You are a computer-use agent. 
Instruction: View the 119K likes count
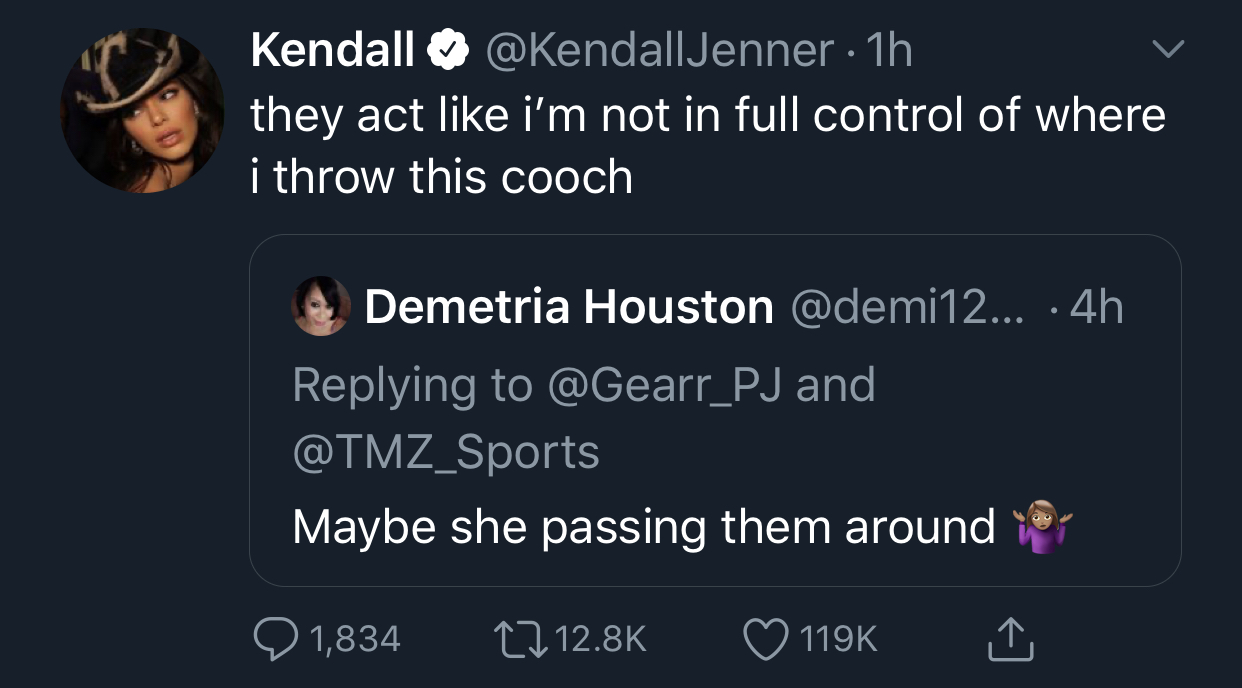pos(837,639)
